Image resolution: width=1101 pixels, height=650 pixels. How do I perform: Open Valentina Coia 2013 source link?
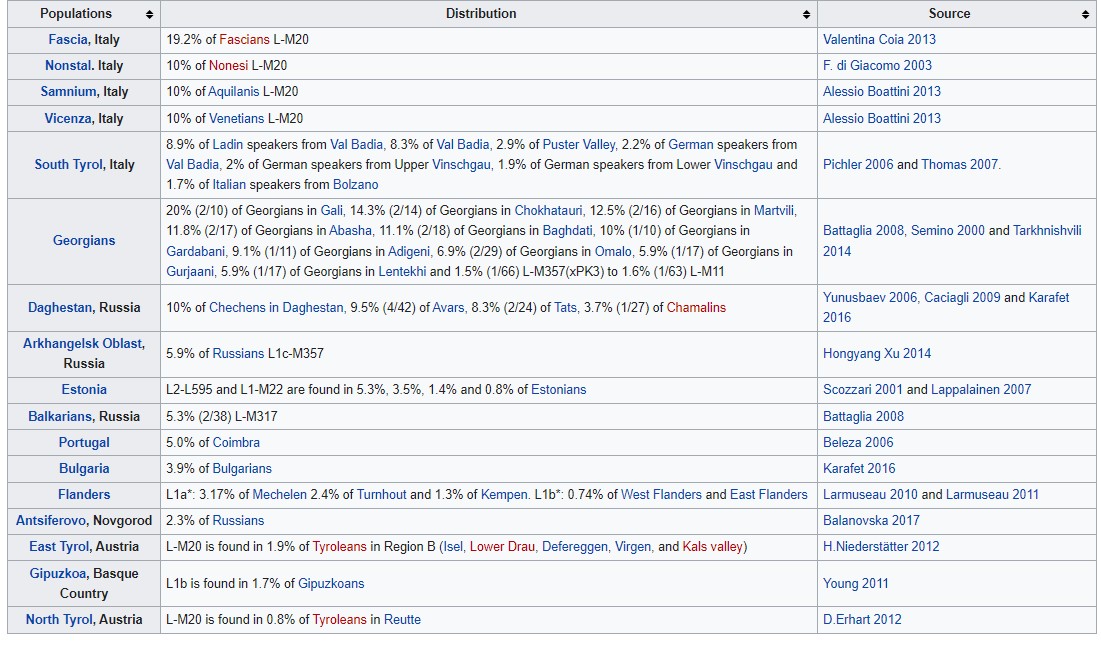[x=879, y=40]
